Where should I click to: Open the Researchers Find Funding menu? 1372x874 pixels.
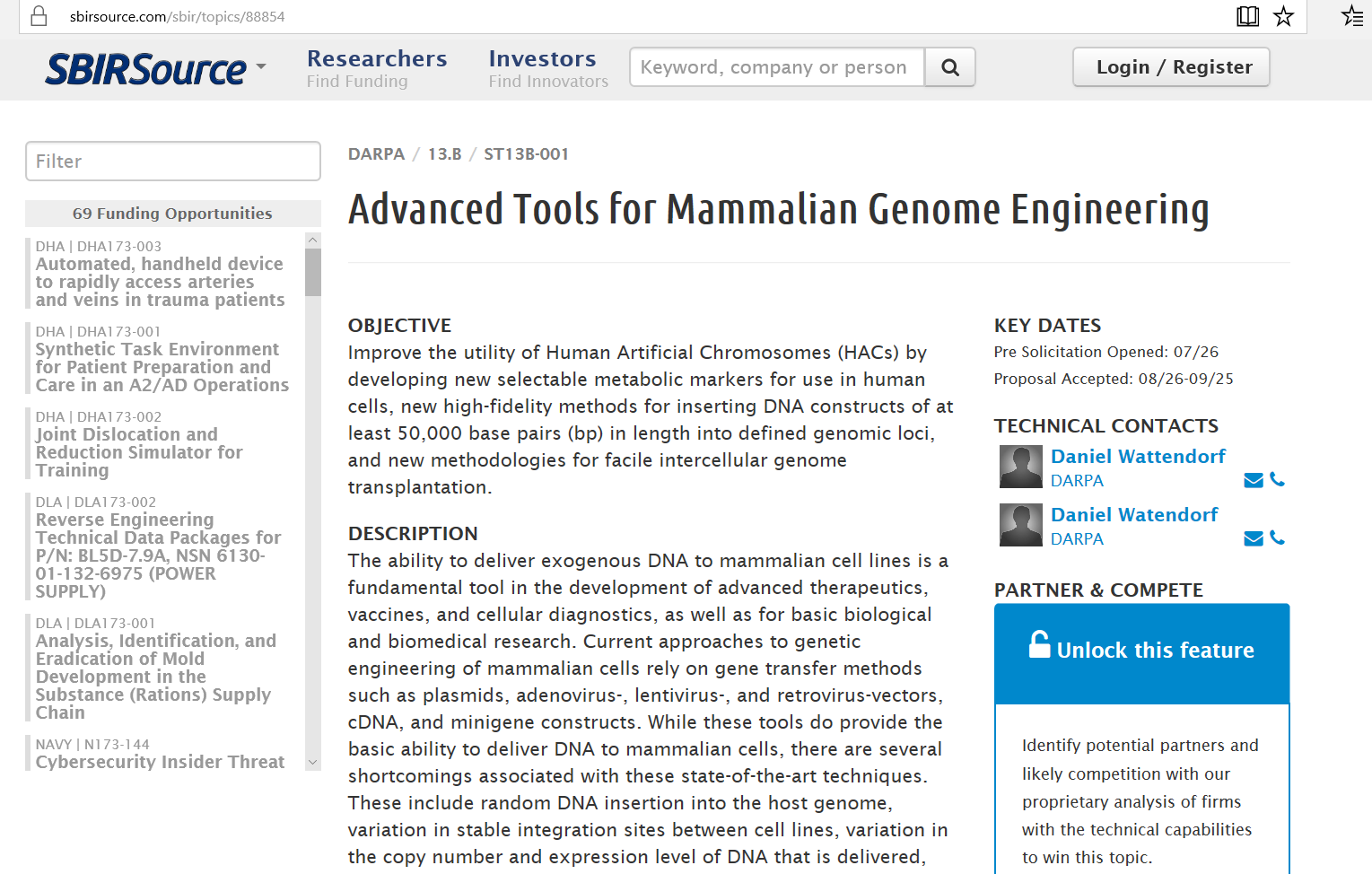tap(376, 68)
